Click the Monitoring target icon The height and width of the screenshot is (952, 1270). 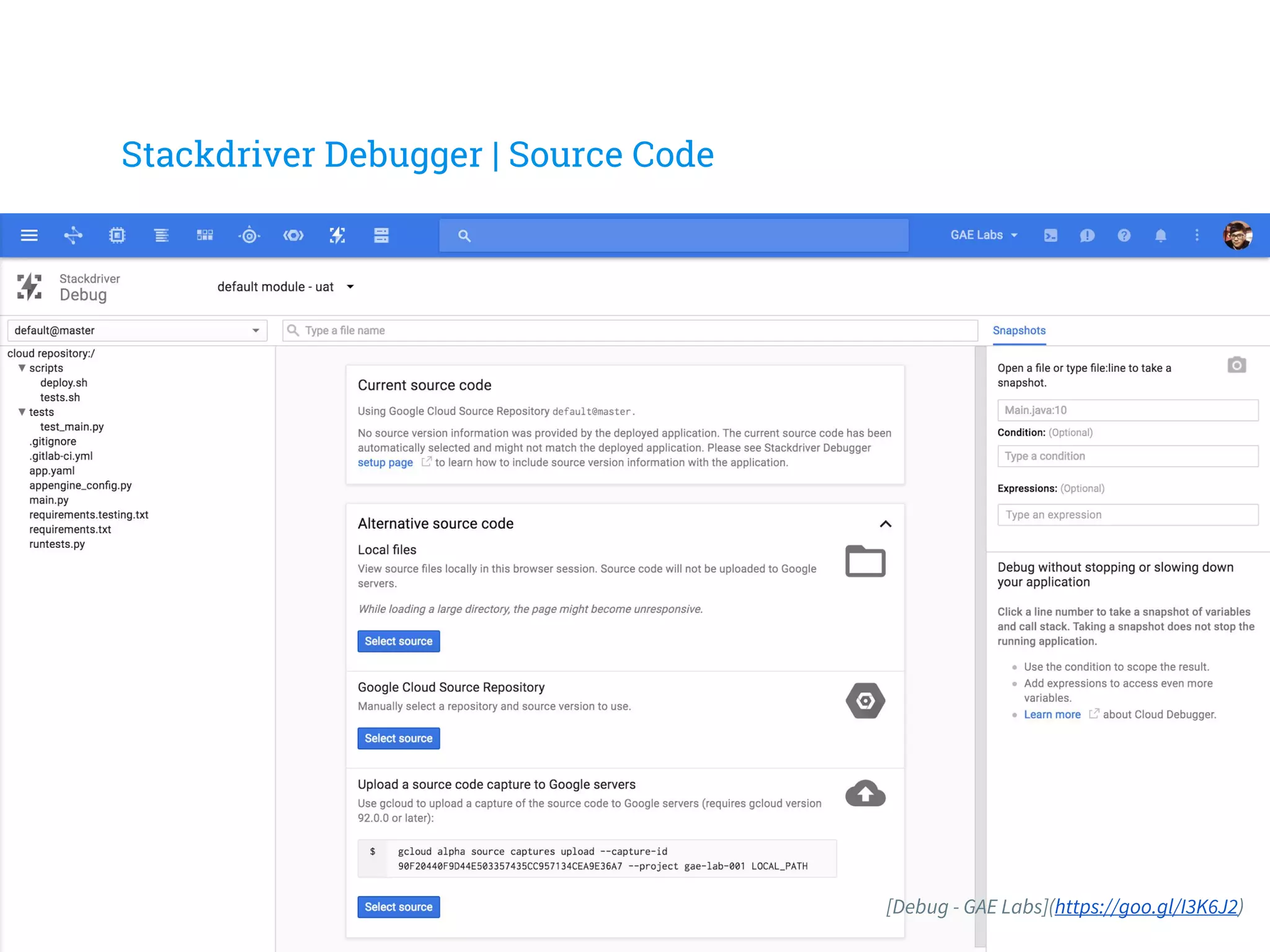[x=249, y=236]
